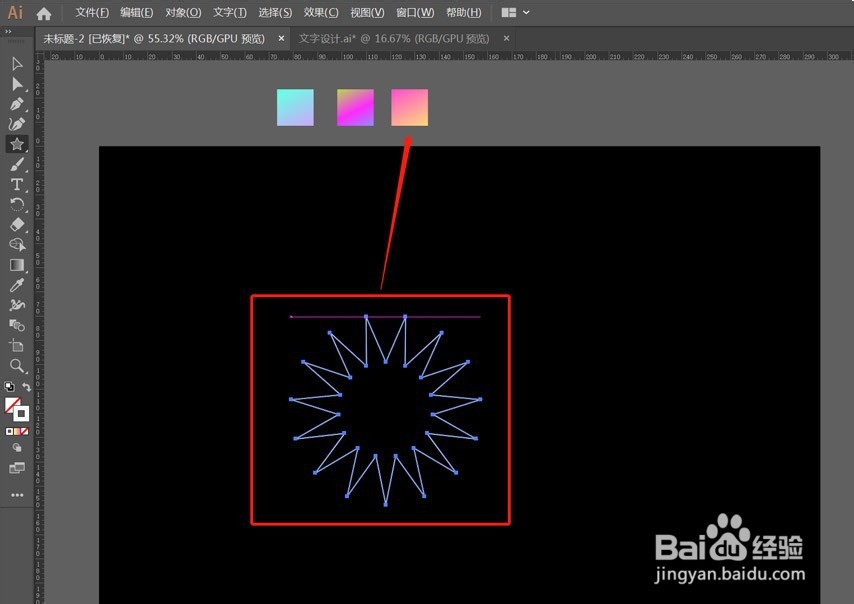This screenshot has height=604, width=854.
Task: Select the Eyedropper tool
Action: point(17,285)
